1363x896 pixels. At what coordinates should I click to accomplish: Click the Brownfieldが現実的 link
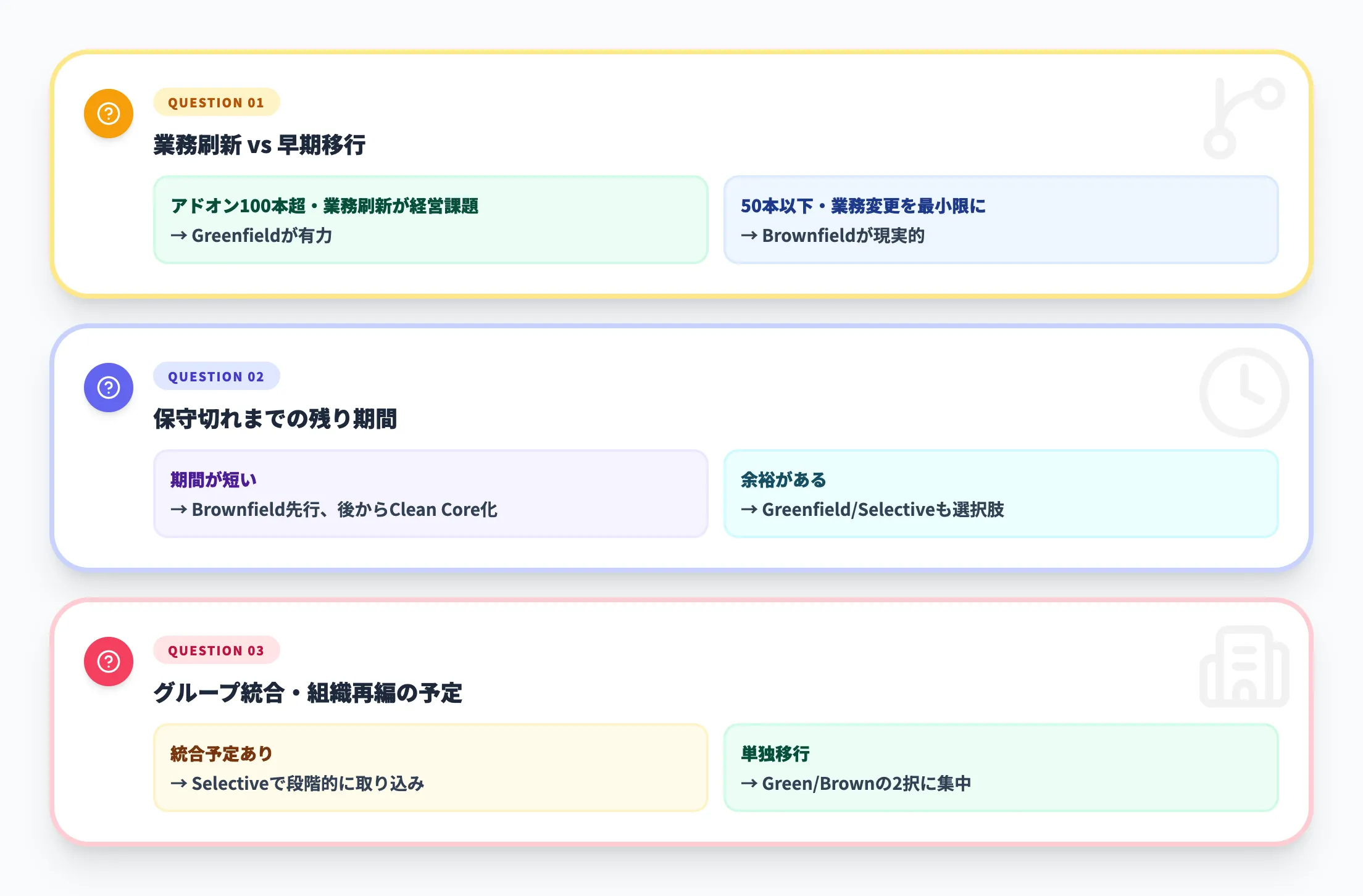[x=834, y=236]
